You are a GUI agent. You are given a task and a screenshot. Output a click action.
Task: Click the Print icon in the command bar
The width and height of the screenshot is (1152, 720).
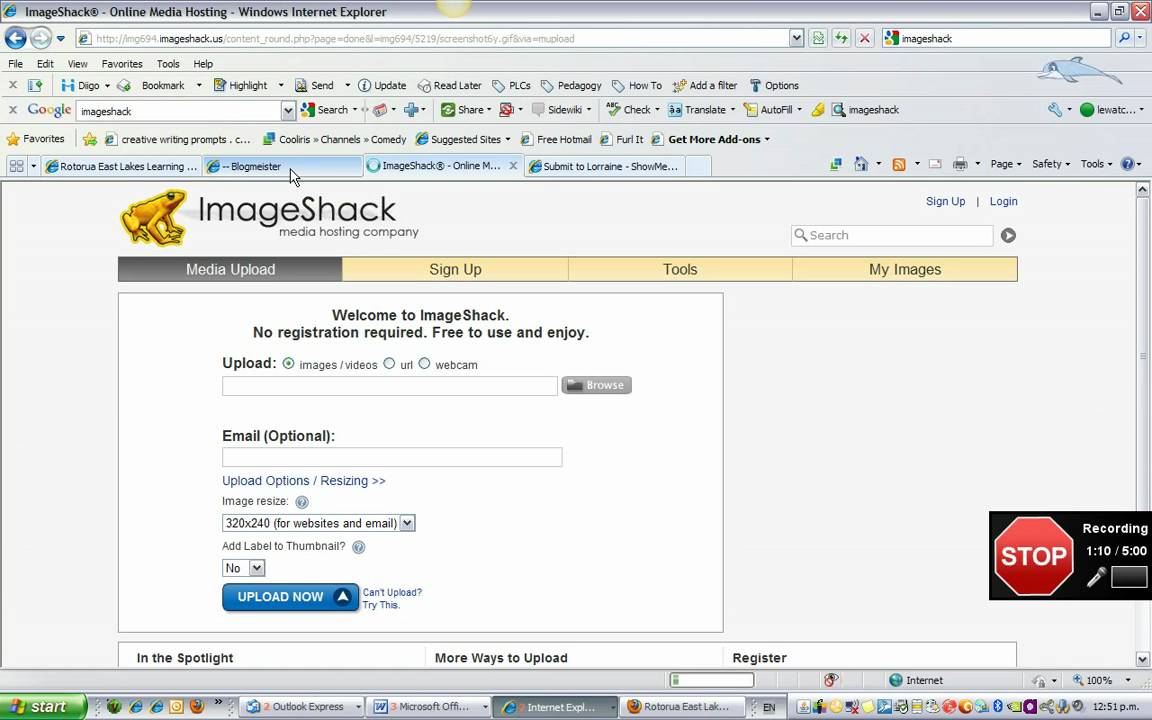960,165
